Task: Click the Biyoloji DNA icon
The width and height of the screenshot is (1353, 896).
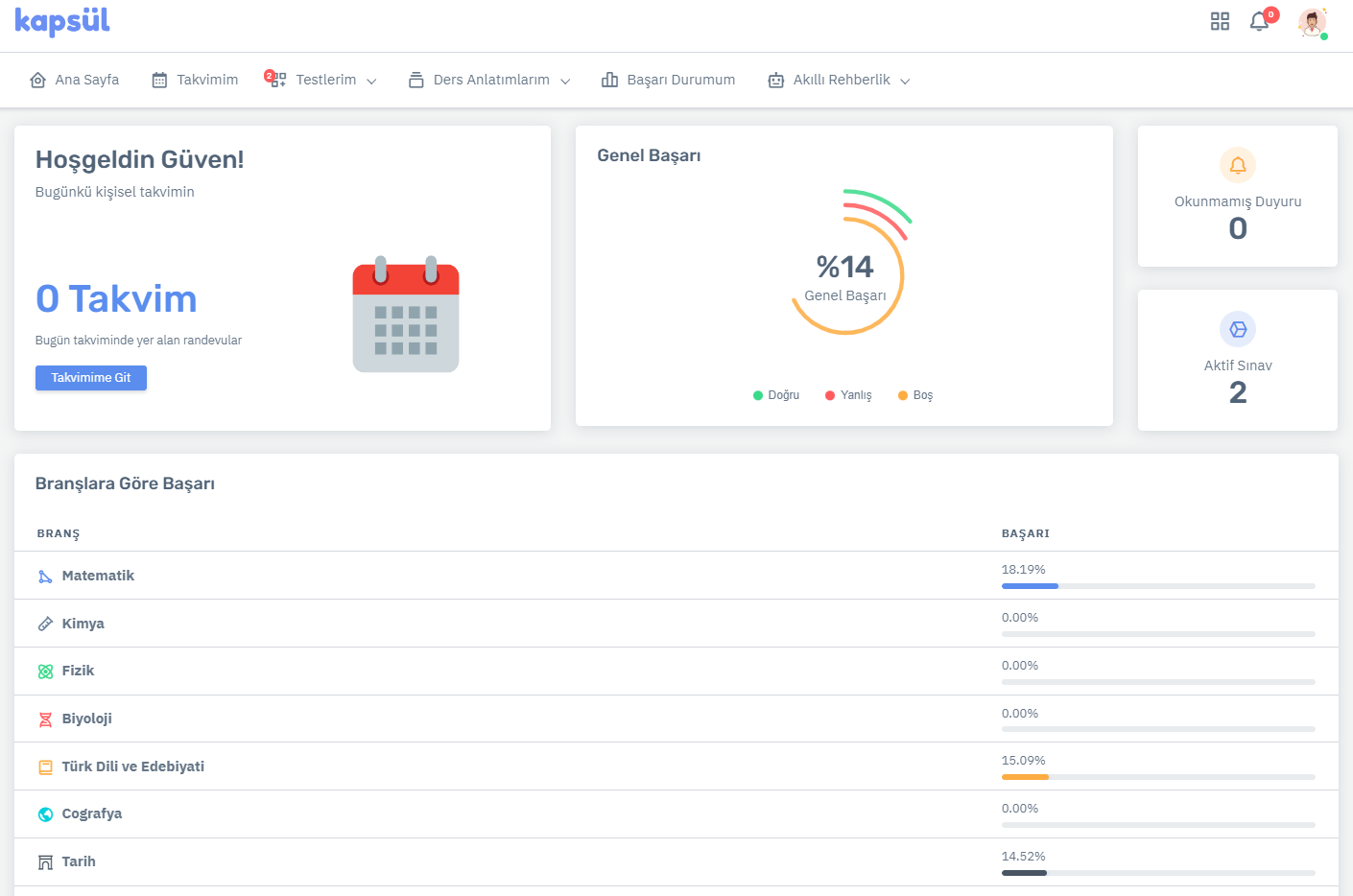Action: pos(45,719)
